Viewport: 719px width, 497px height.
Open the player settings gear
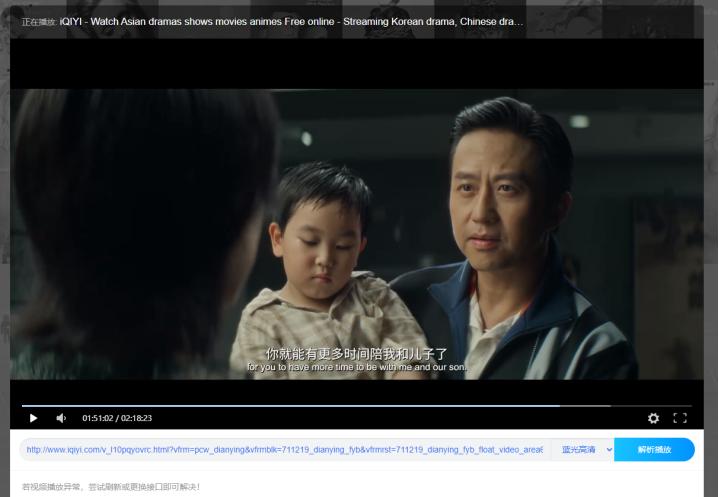pyautogui.click(x=653, y=418)
